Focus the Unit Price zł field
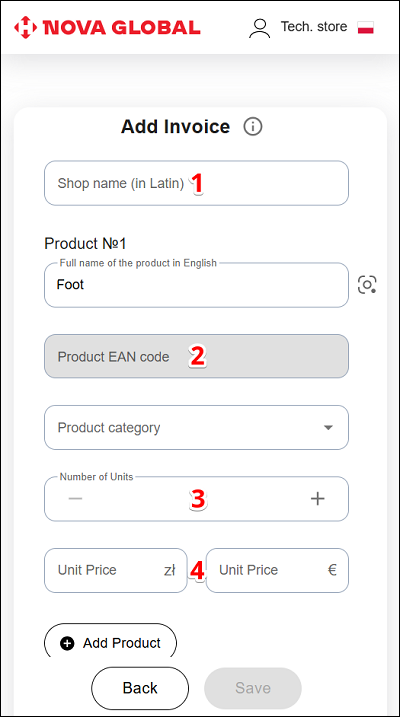Viewport: 400px width, 717px height. click(x=116, y=570)
